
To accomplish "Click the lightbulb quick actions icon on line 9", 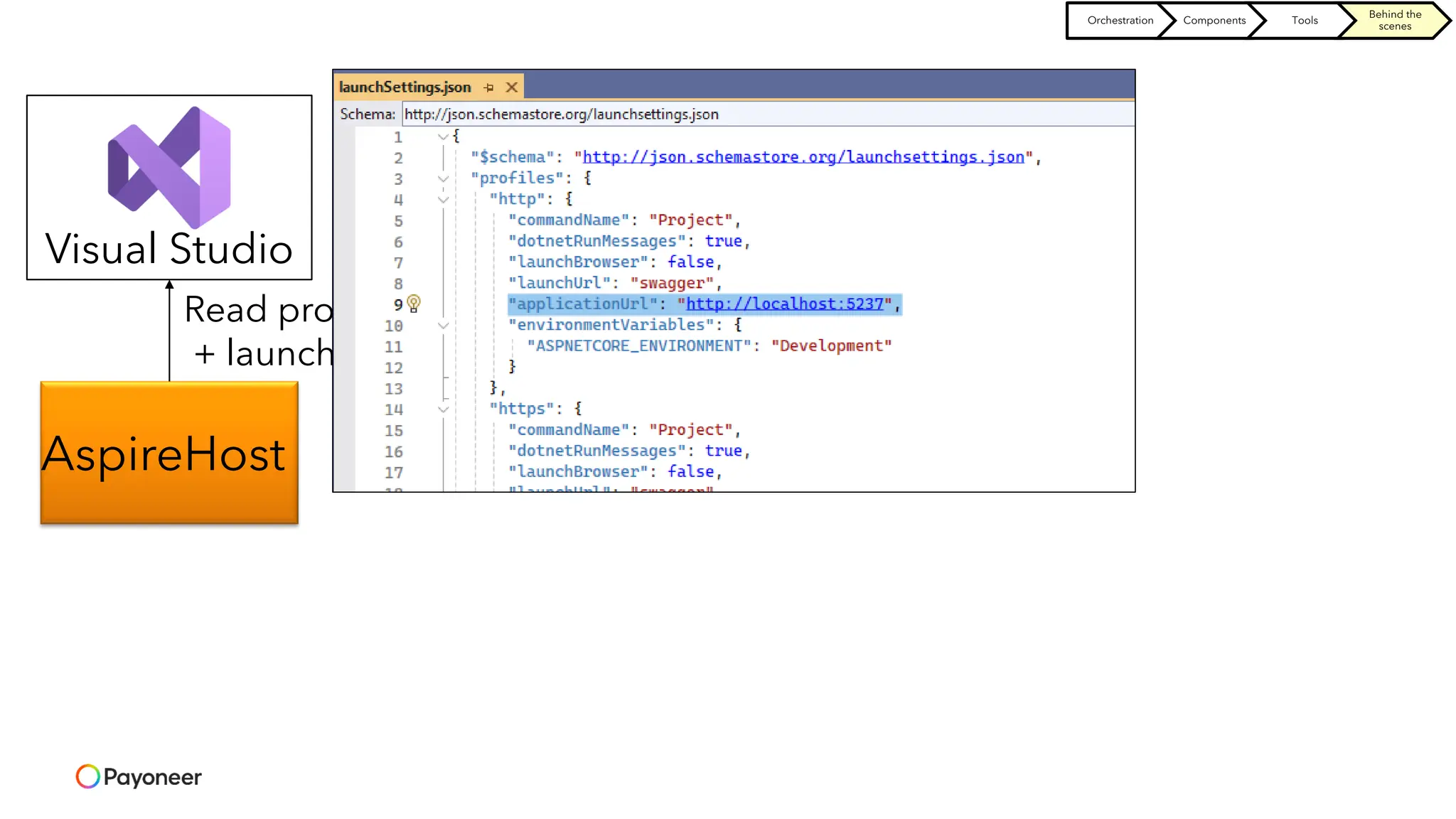I will [x=414, y=304].
